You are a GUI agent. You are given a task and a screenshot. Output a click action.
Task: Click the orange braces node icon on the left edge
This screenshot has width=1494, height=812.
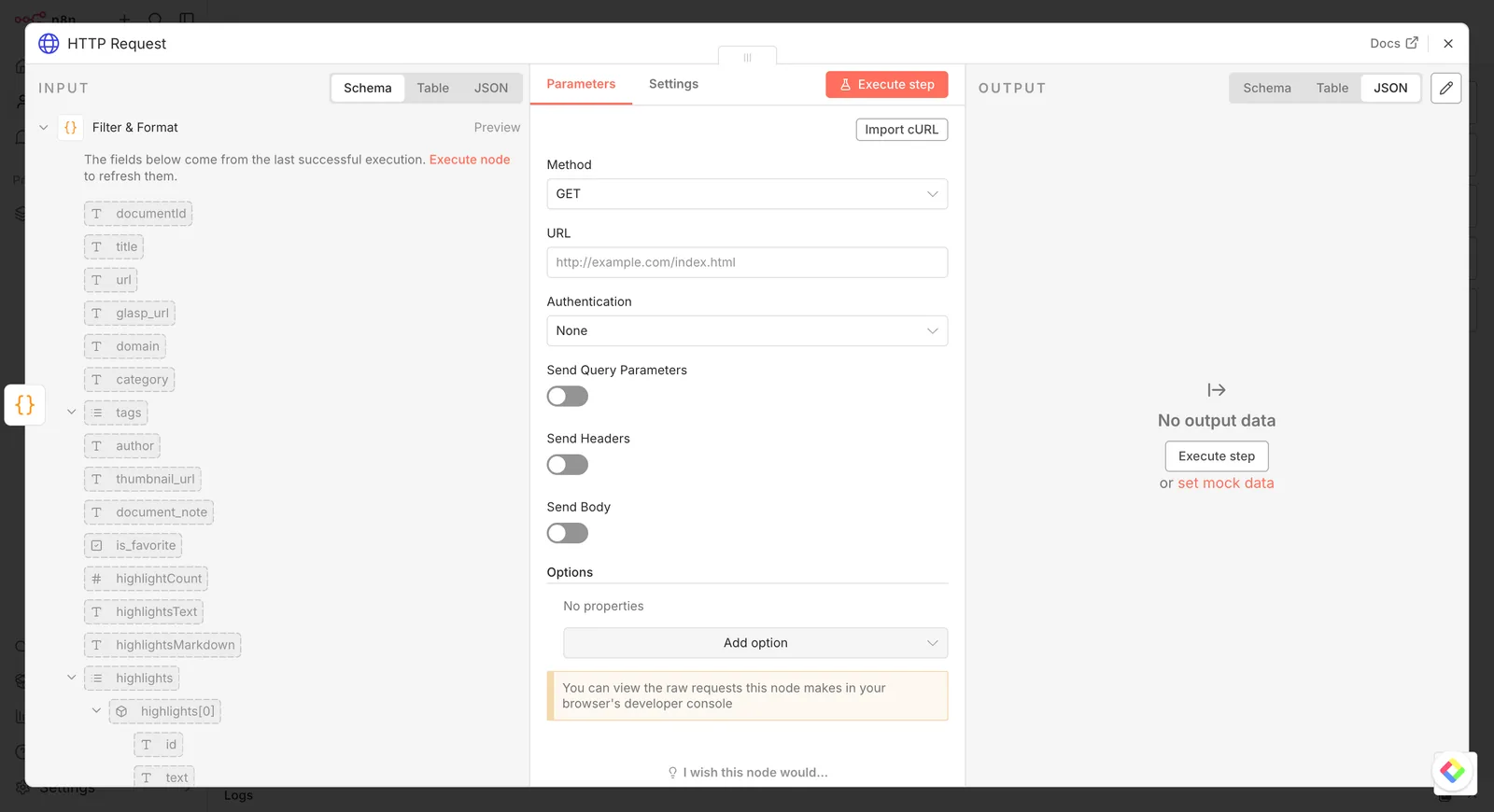click(x=25, y=405)
